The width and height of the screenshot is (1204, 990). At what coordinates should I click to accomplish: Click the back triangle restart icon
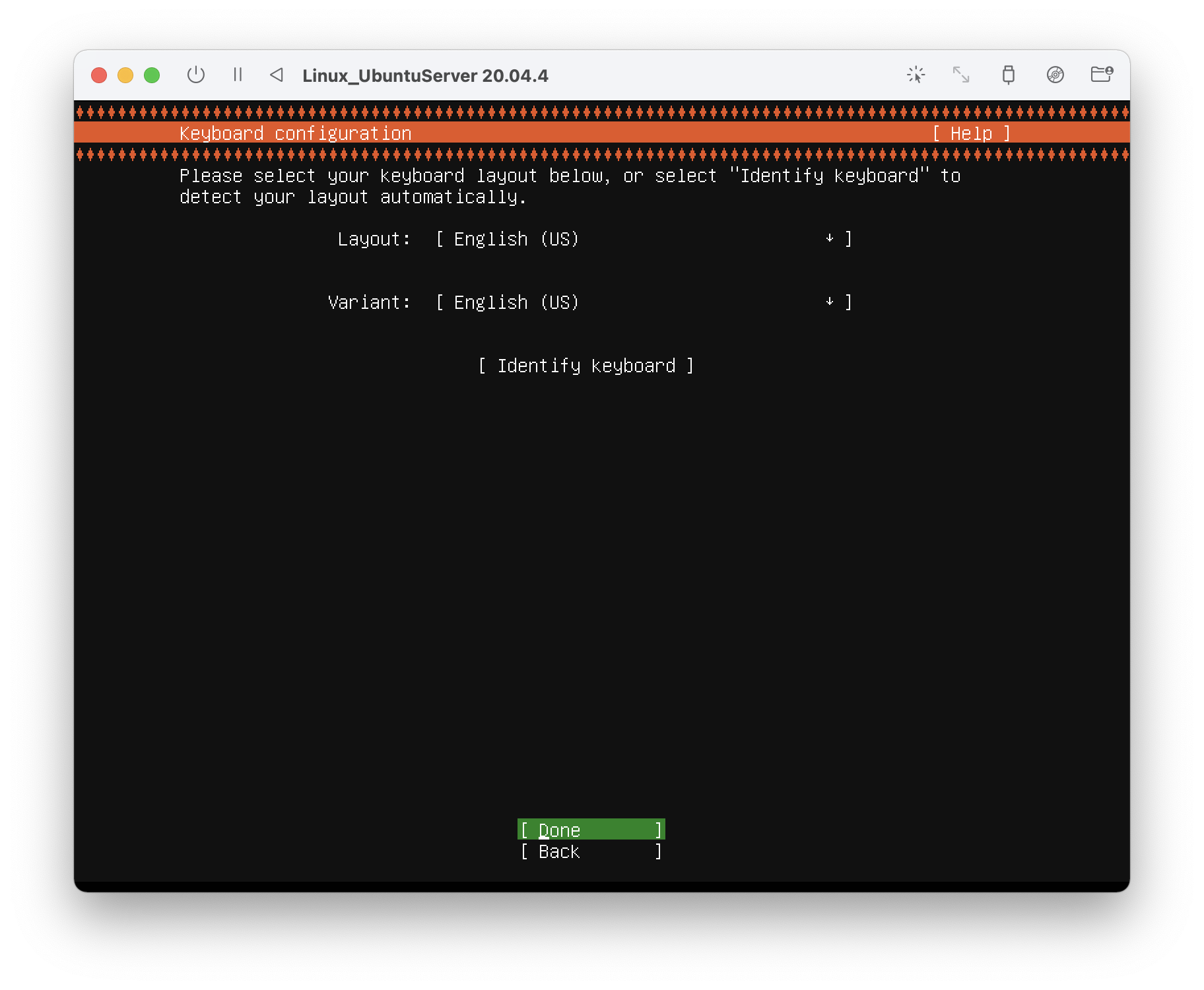[x=277, y=75]
